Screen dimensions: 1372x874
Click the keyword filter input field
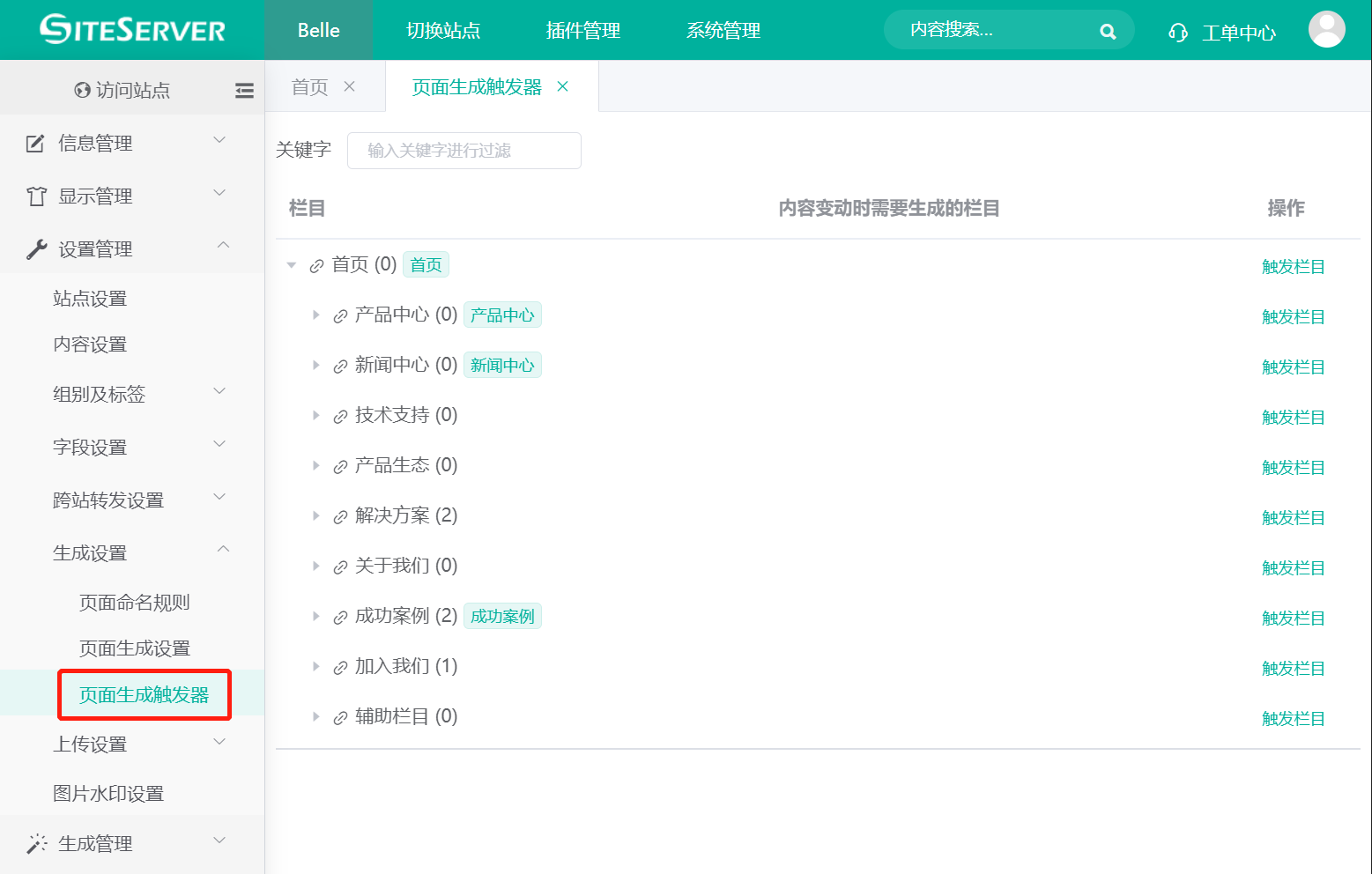pos(464,150)
